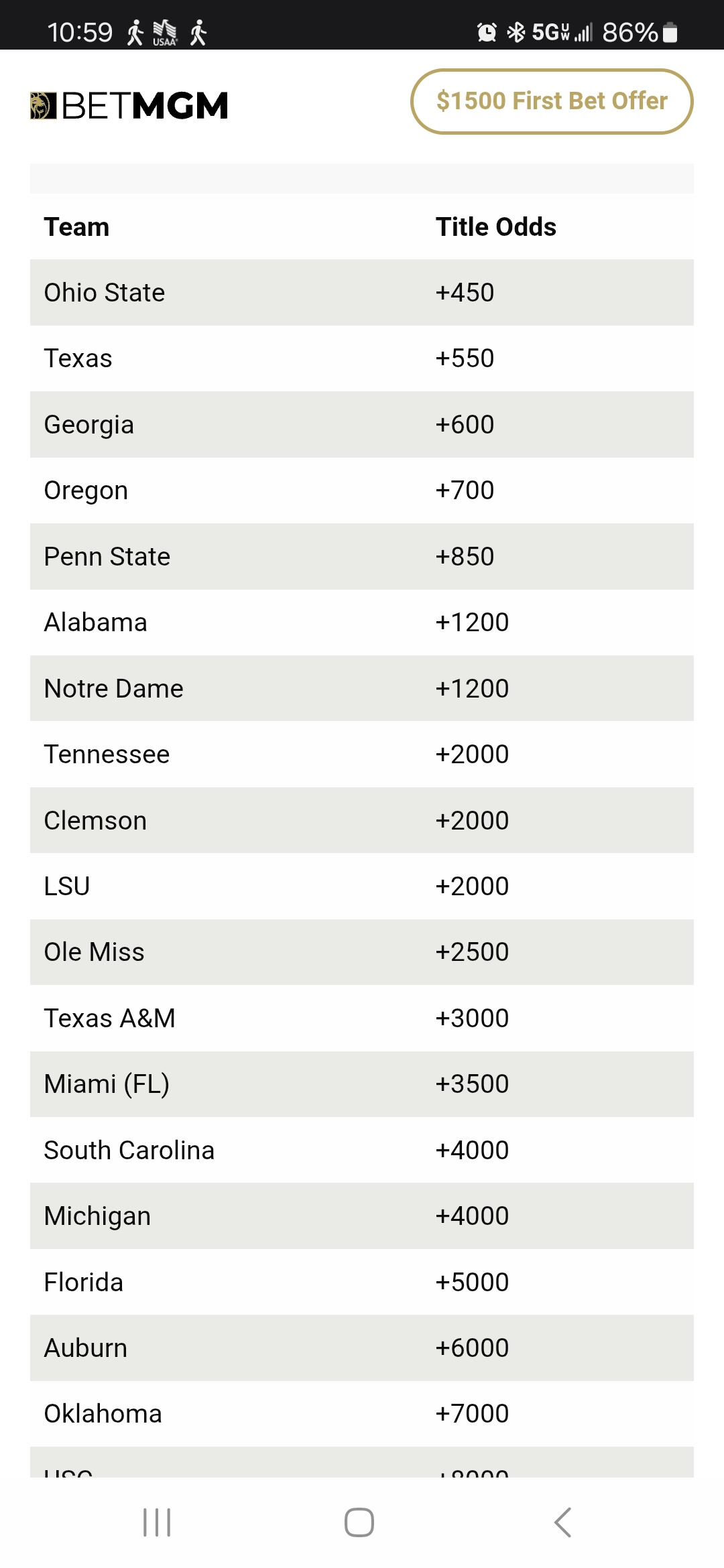Tap Michigan's +4000 odds value
The width and height of the screenshot is (724, 1568).
[472, 1216]
